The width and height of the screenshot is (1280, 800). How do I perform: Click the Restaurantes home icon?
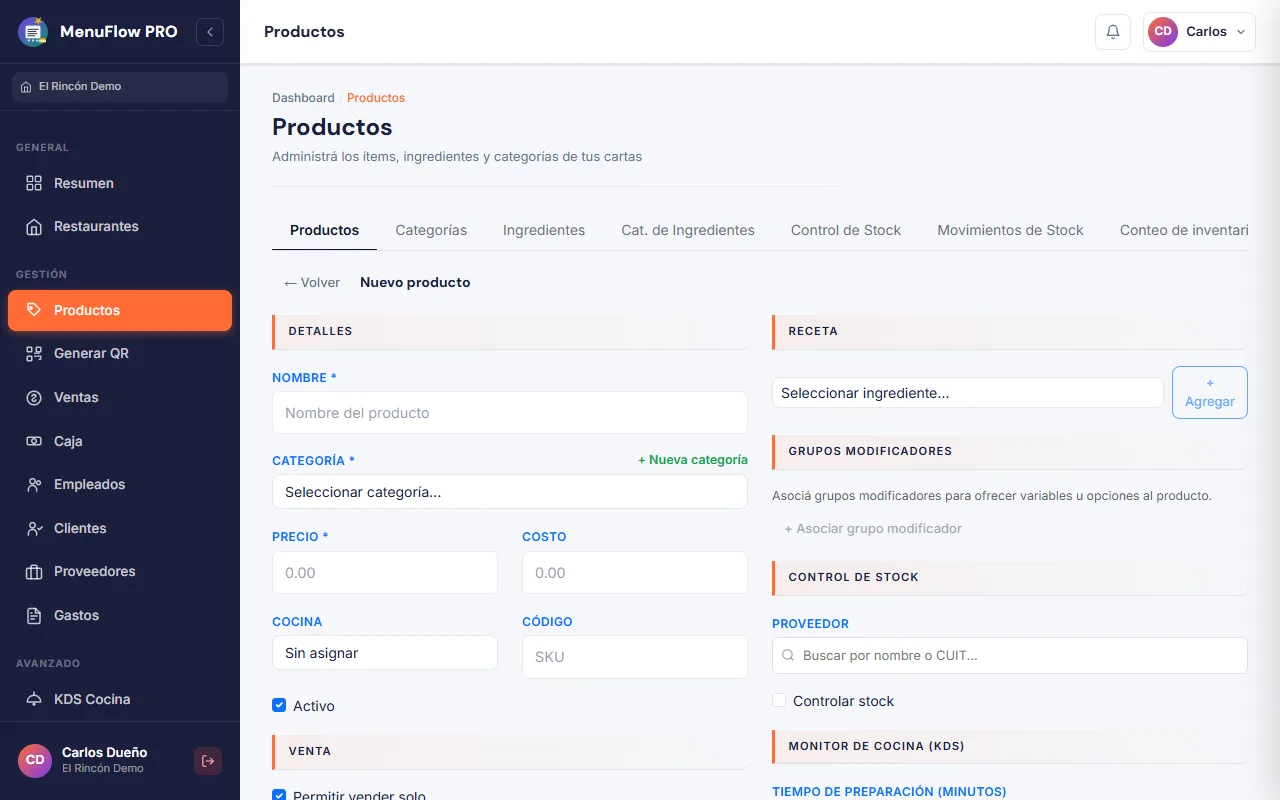[34, 227]
